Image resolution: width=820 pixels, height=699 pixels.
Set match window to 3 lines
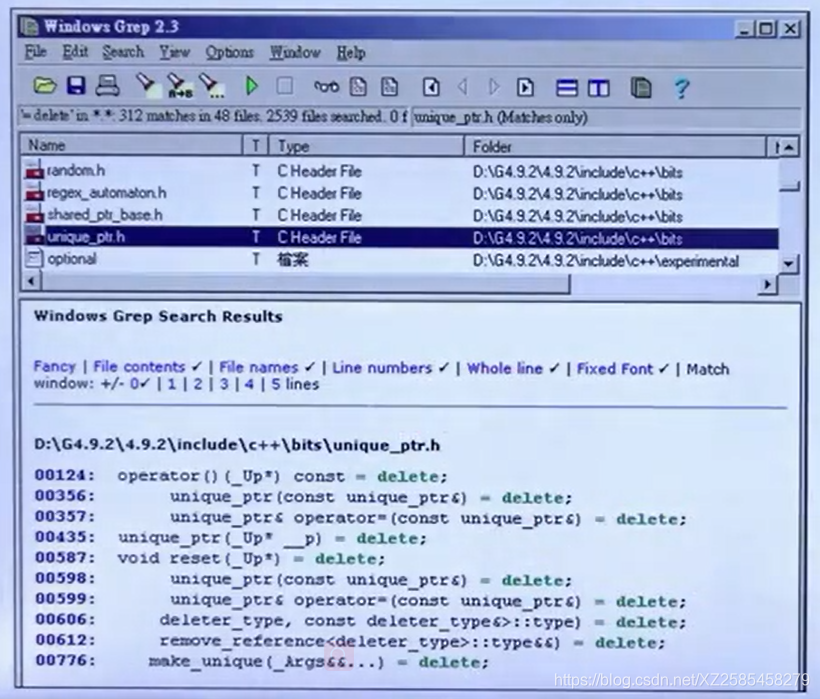[224, 384]
